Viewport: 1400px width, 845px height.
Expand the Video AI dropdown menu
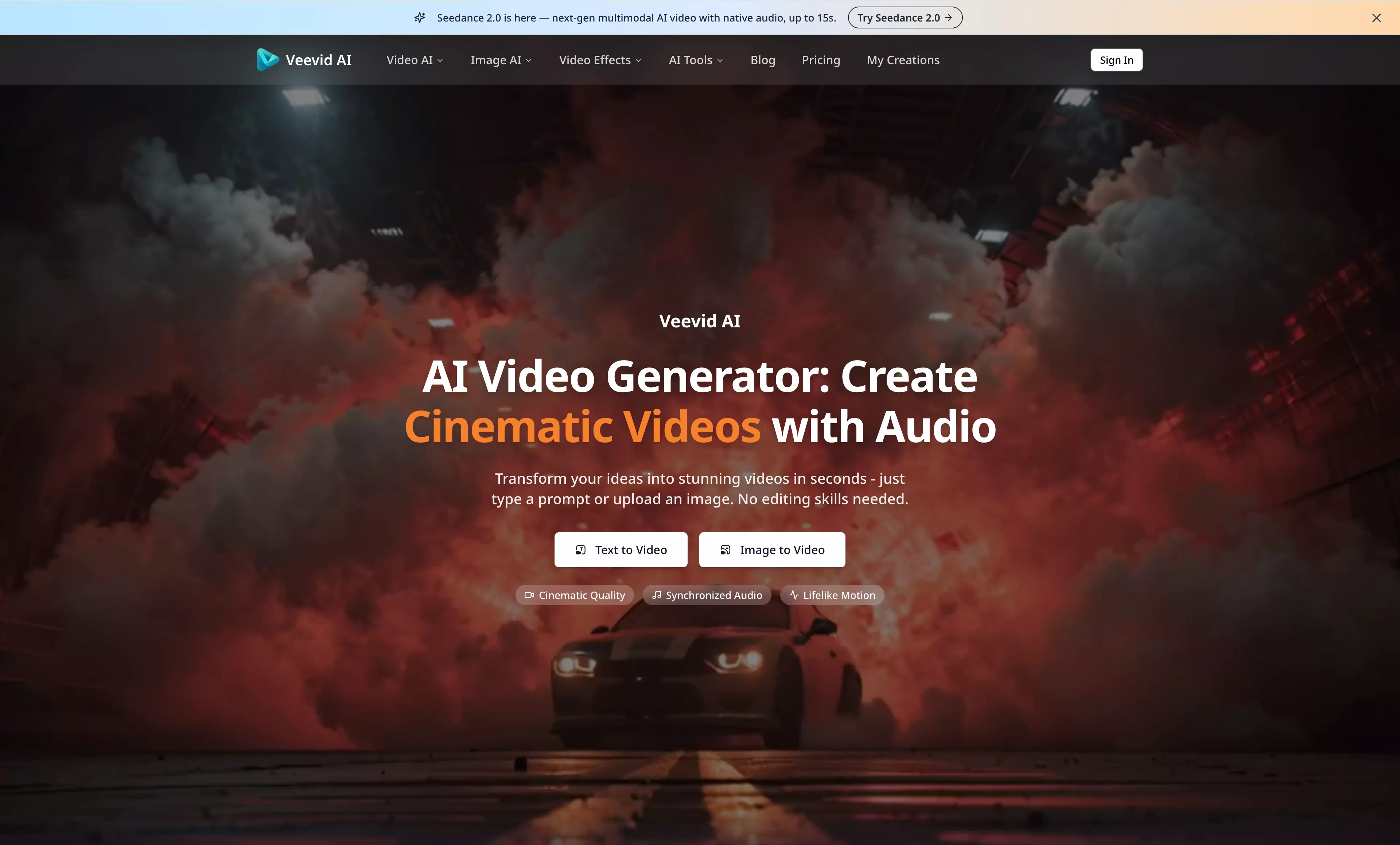[x=415, y=60]
